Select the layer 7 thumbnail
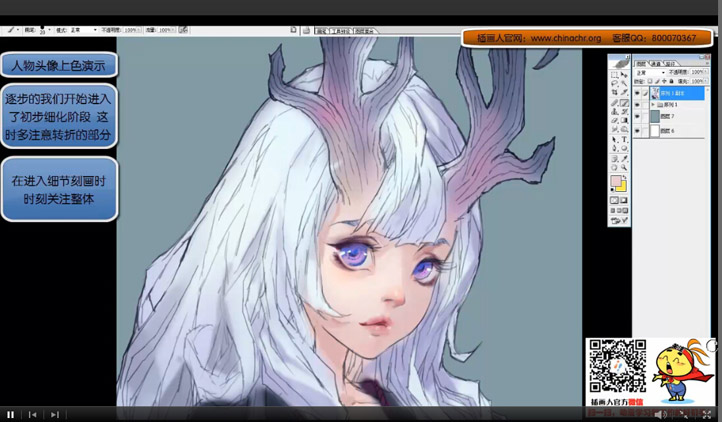 pyautogui.click(x=655, y=117)
